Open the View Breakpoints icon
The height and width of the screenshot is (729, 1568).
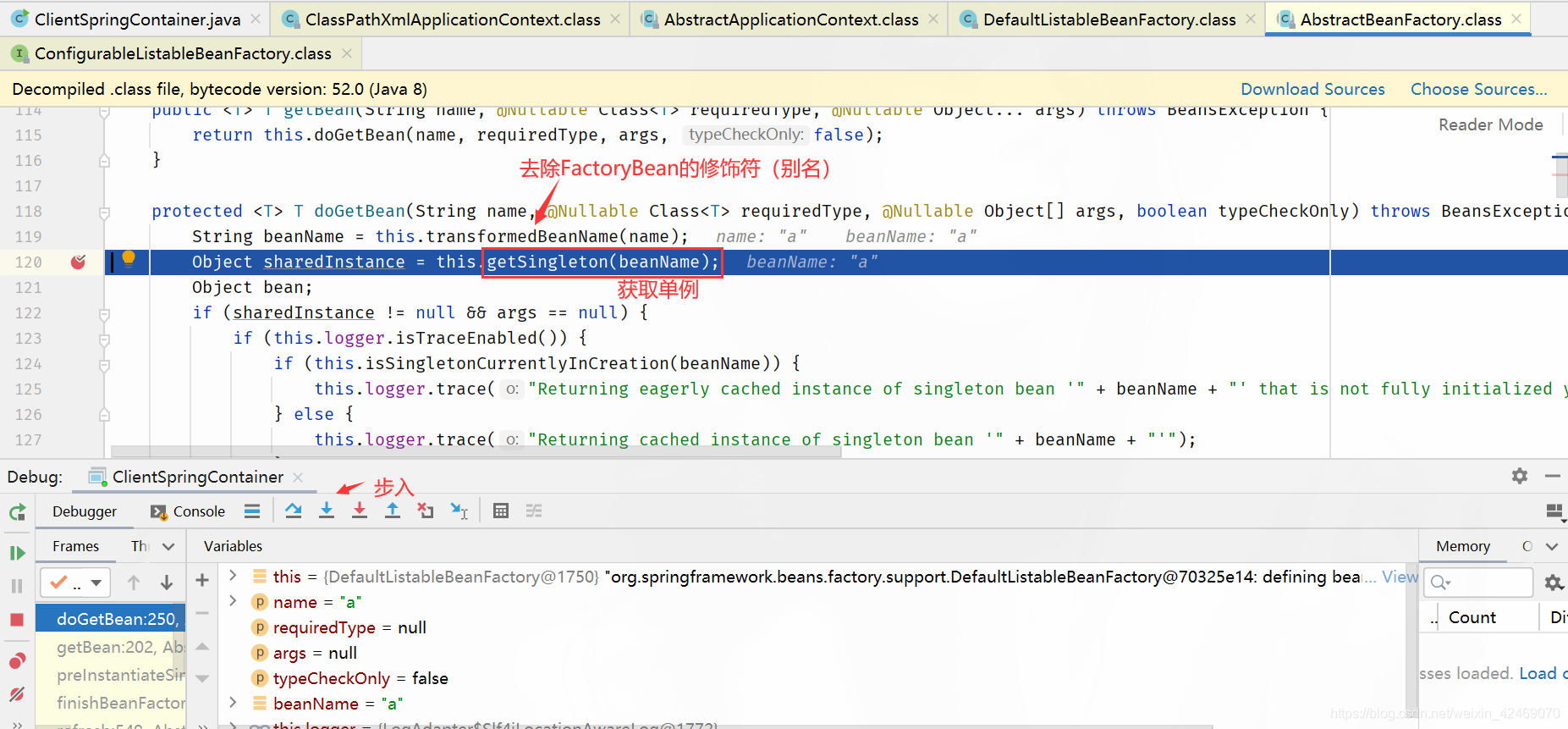pyautogui.click(x=17, y=660)
